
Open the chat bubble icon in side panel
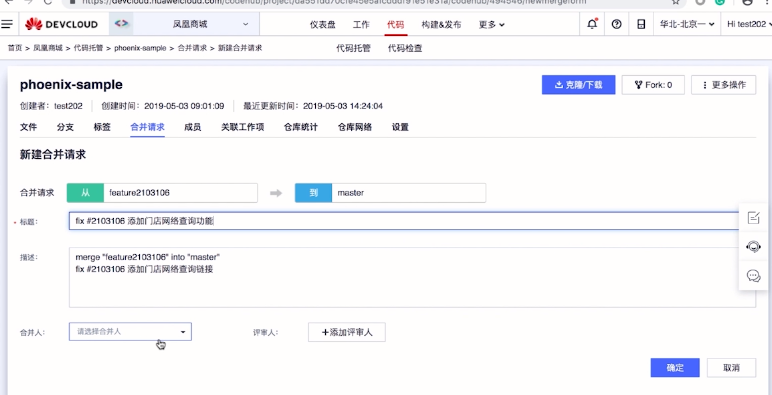[754, 275]
